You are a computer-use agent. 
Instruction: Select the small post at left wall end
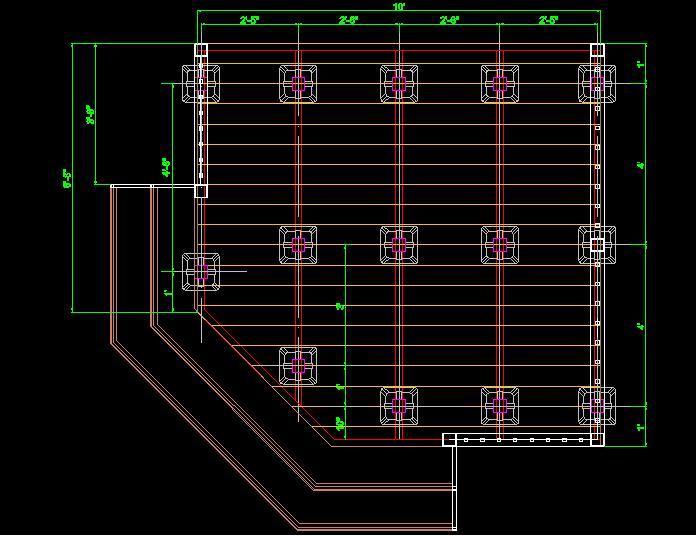pos(201,190)
